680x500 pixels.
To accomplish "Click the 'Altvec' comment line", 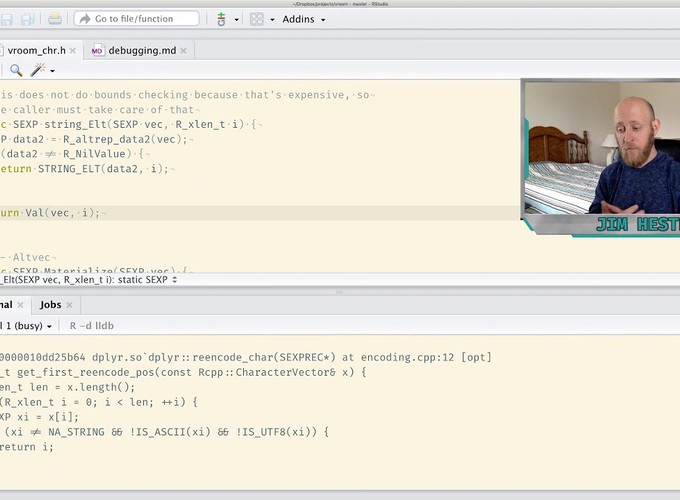I will 28,257.
